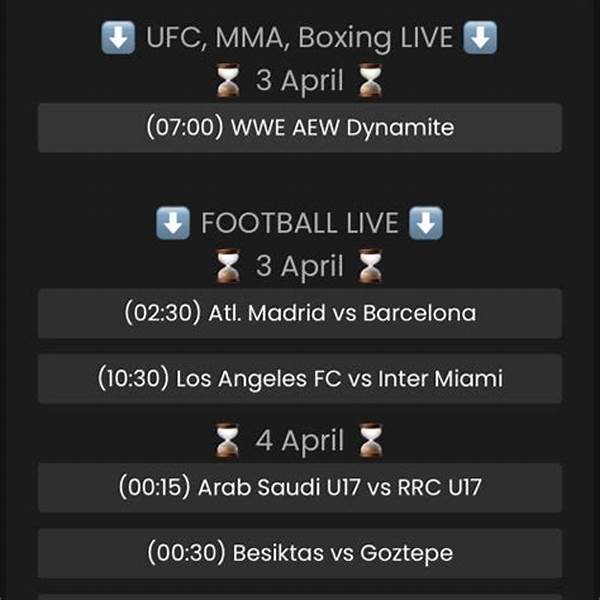Select the Besiktas vs Goztepe match
600x600 pixels.
[x=300, y=552]
